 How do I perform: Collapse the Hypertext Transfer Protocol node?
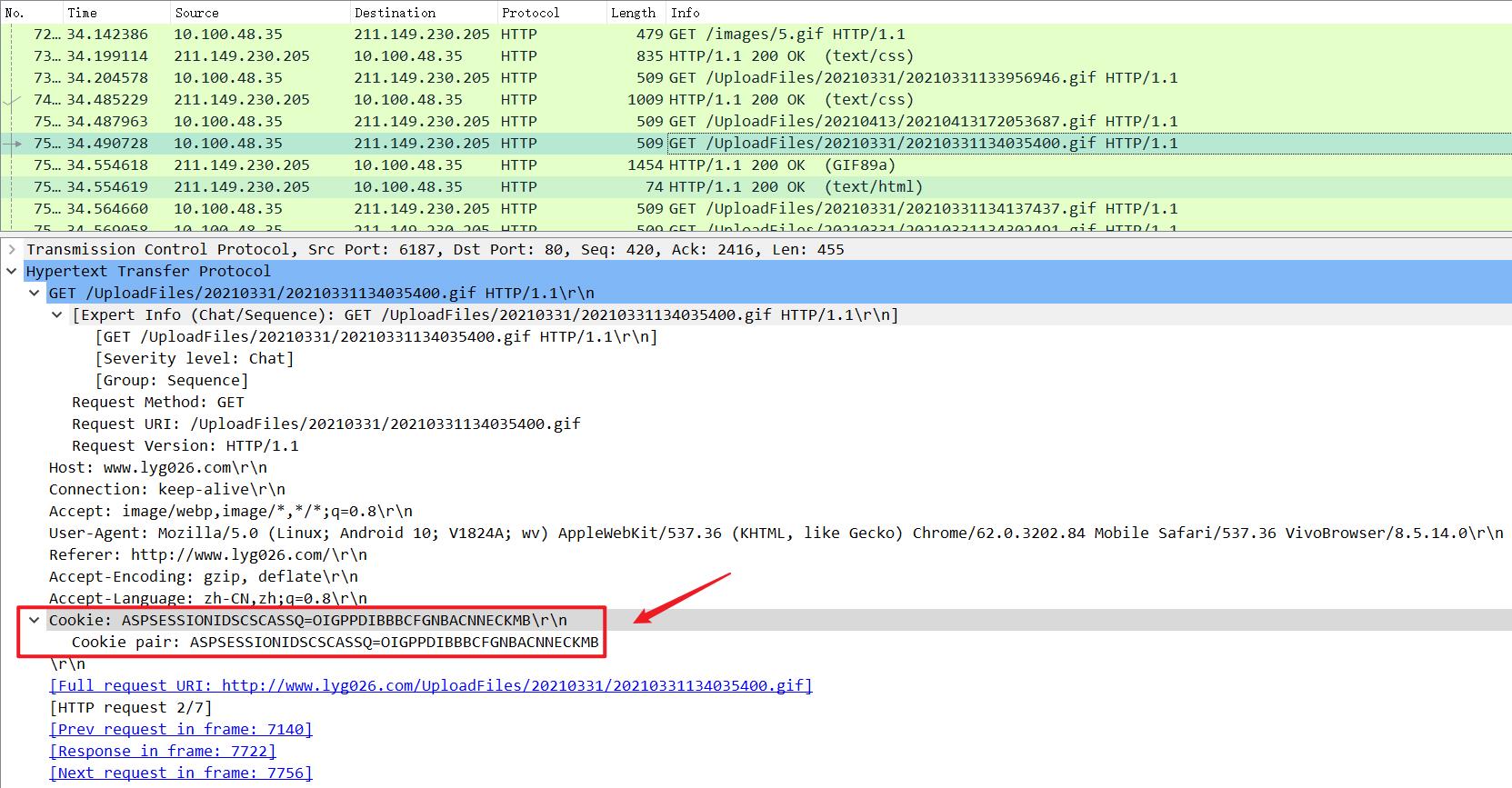(12, 271)
